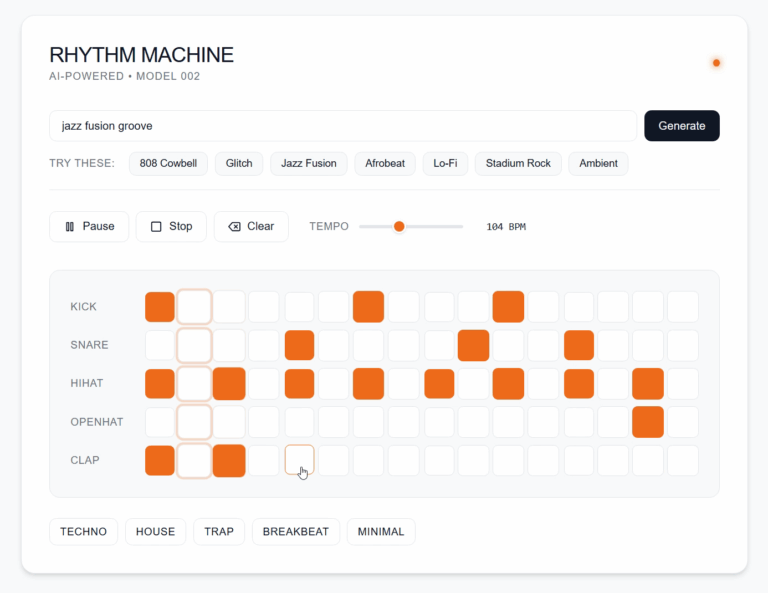Stop the sequencer playback
Screen dimensions: 768x593
point(171,226)
